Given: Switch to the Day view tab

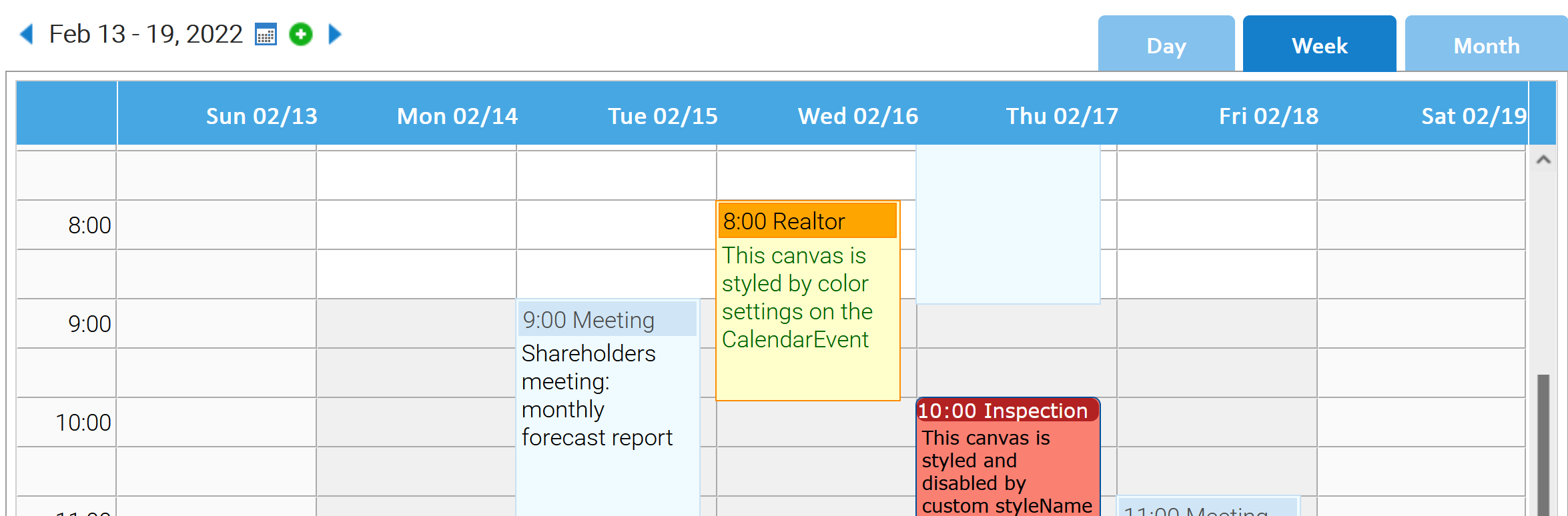Looking at the screenshot, I should [1166, 45].
